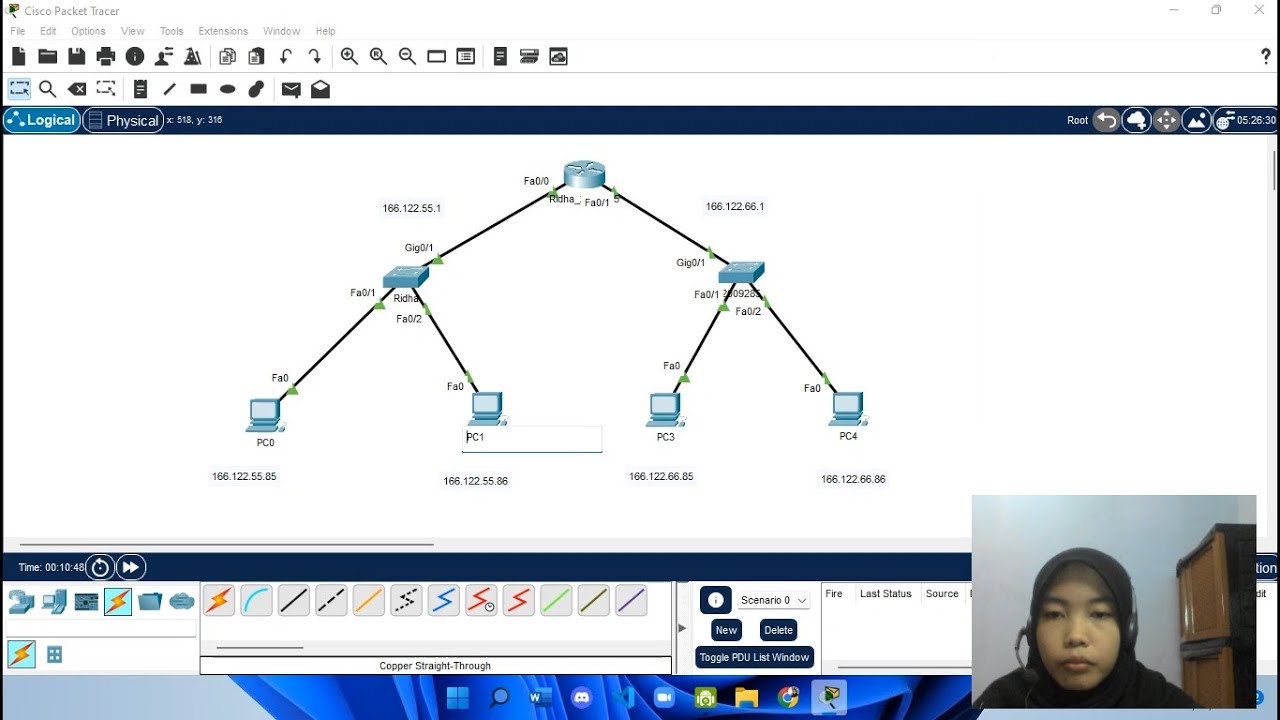Open the Activity Wizard icon
Image resolution: width=1280 pixels, height=720 pixels.
(193, 57)
